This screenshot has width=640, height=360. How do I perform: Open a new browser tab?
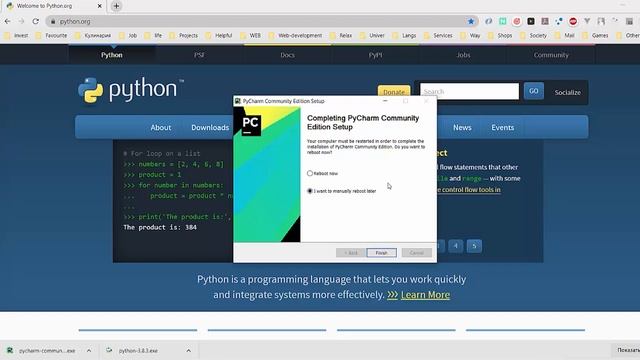coord(116,6)
